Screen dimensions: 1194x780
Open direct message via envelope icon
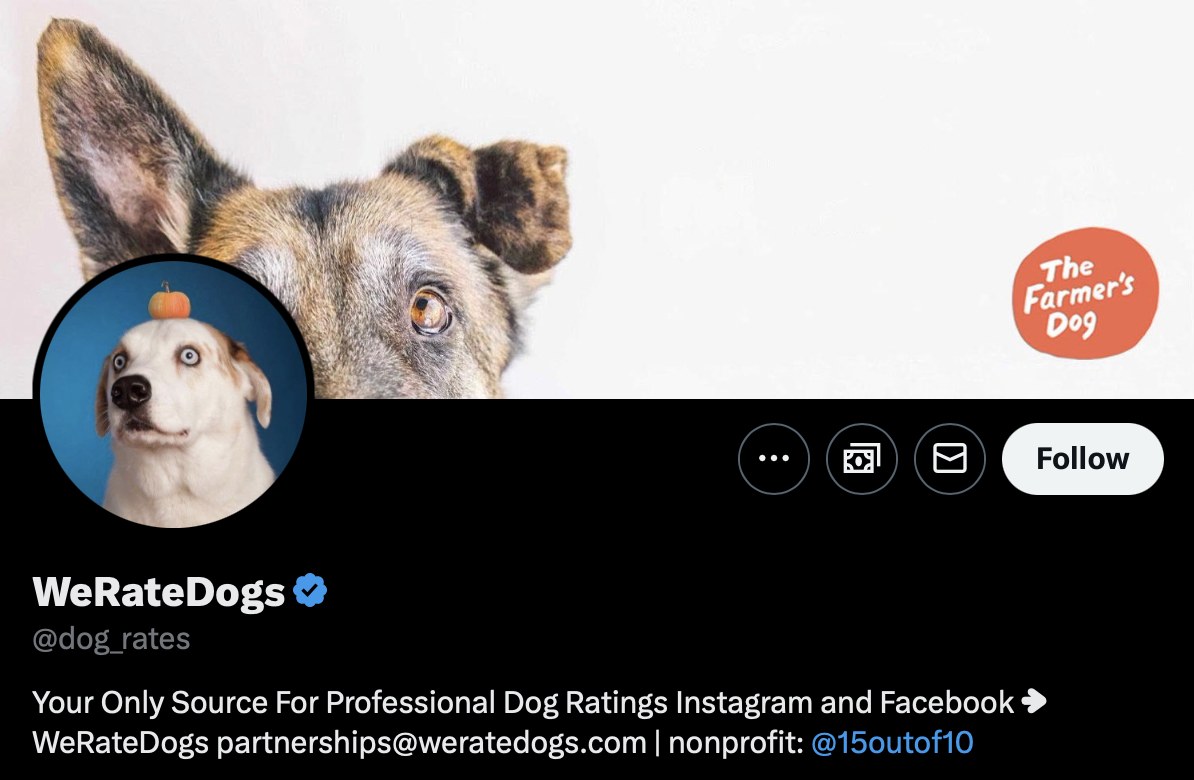pos(950,459)
